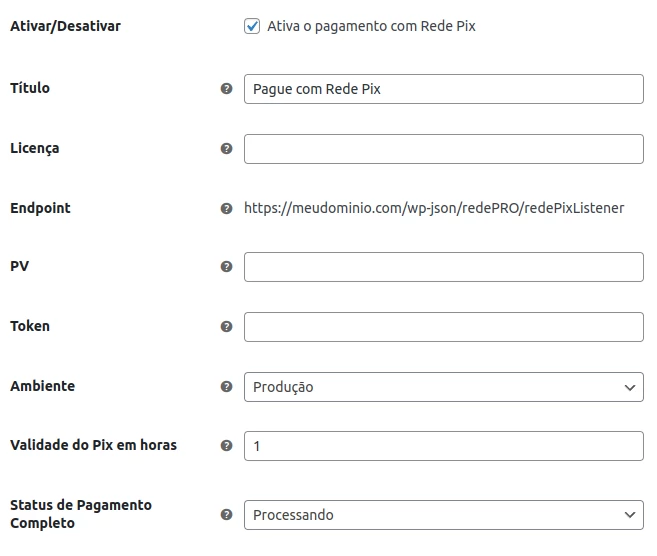Click the Título text field
657x556 pixels.
443,89
